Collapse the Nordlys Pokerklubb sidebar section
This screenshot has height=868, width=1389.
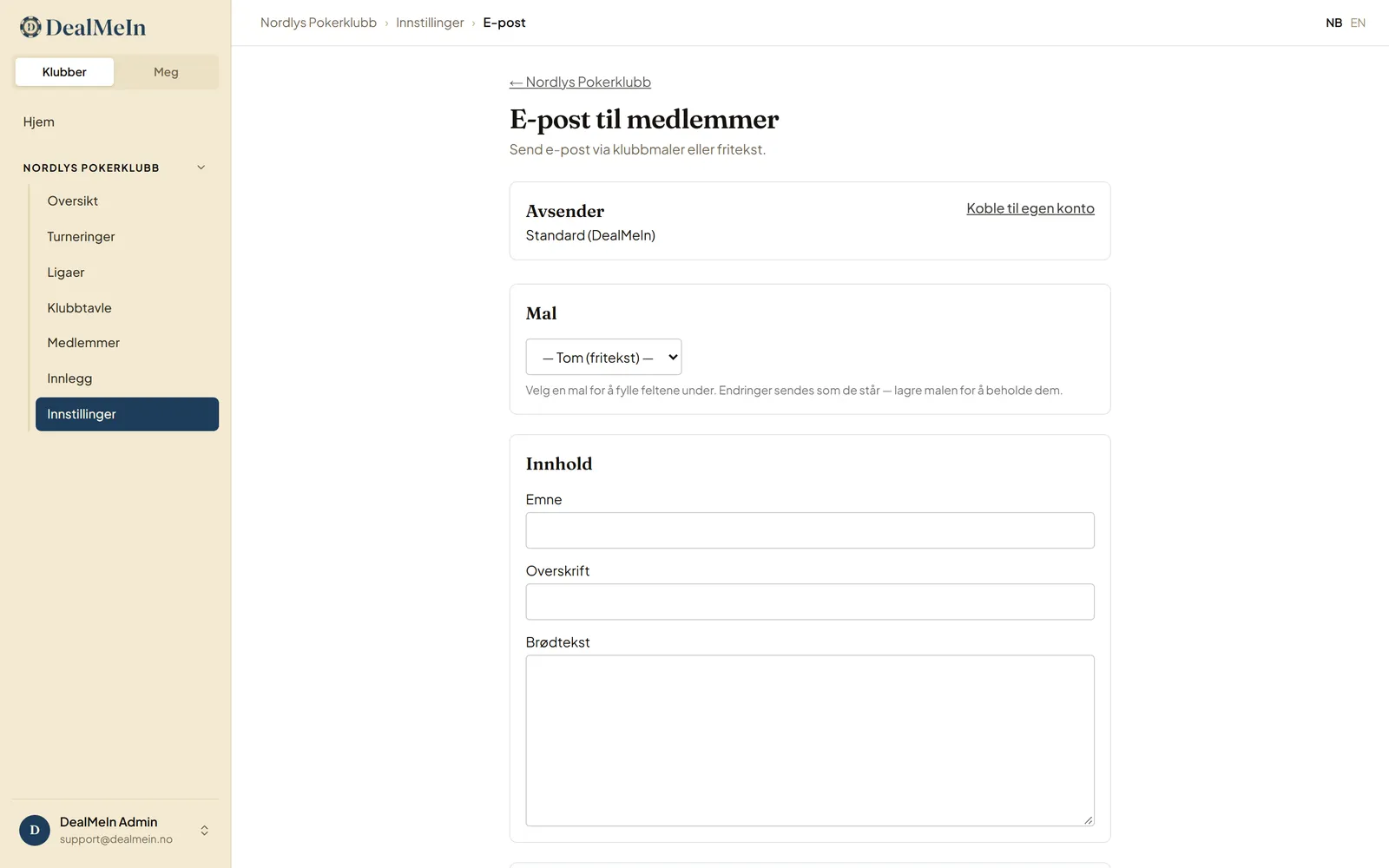201,168
